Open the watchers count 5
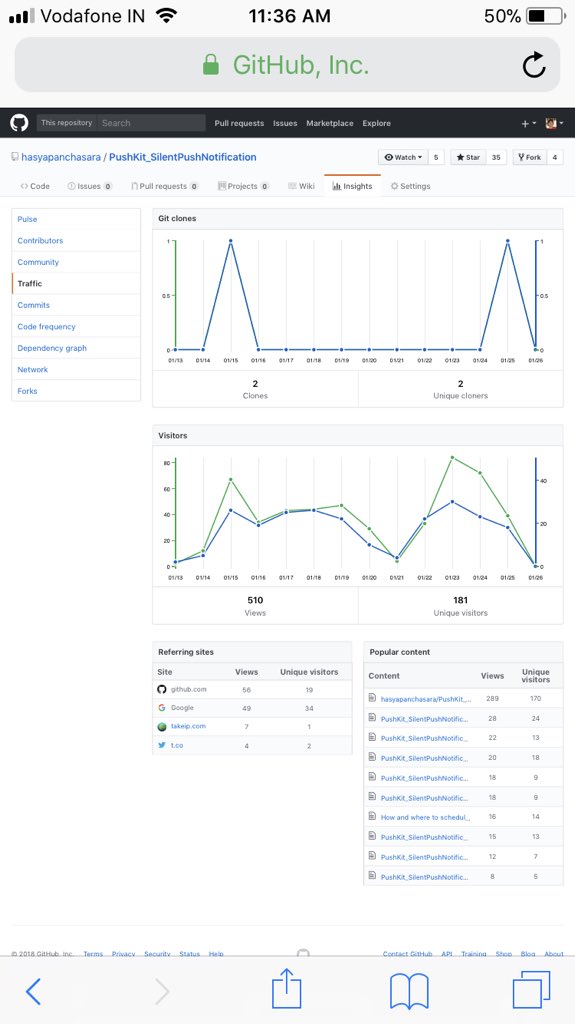Screen dimensions: 575x1024 [436, 157]
